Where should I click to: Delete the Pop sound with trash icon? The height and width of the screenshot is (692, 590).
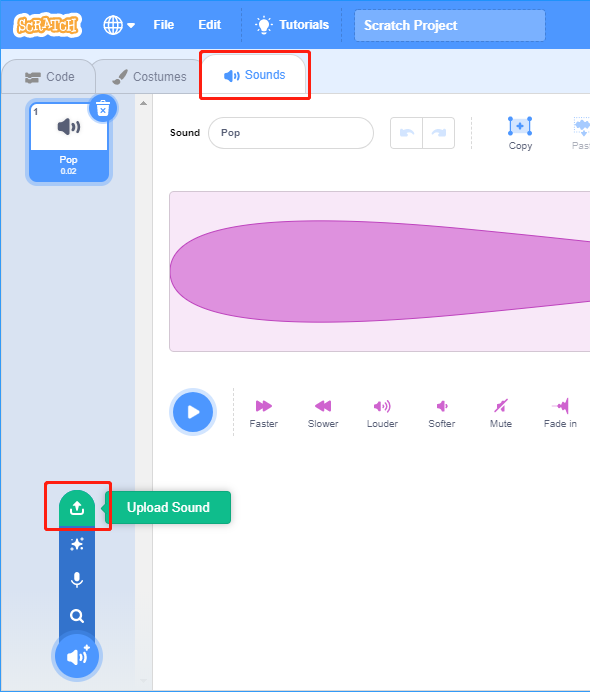(x=103, y=108)
